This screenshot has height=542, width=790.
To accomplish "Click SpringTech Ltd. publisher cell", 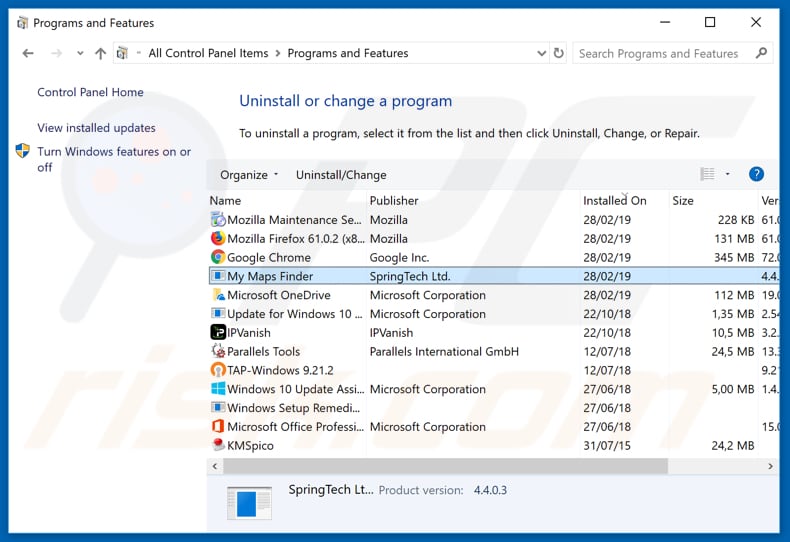I will point(410,276).
